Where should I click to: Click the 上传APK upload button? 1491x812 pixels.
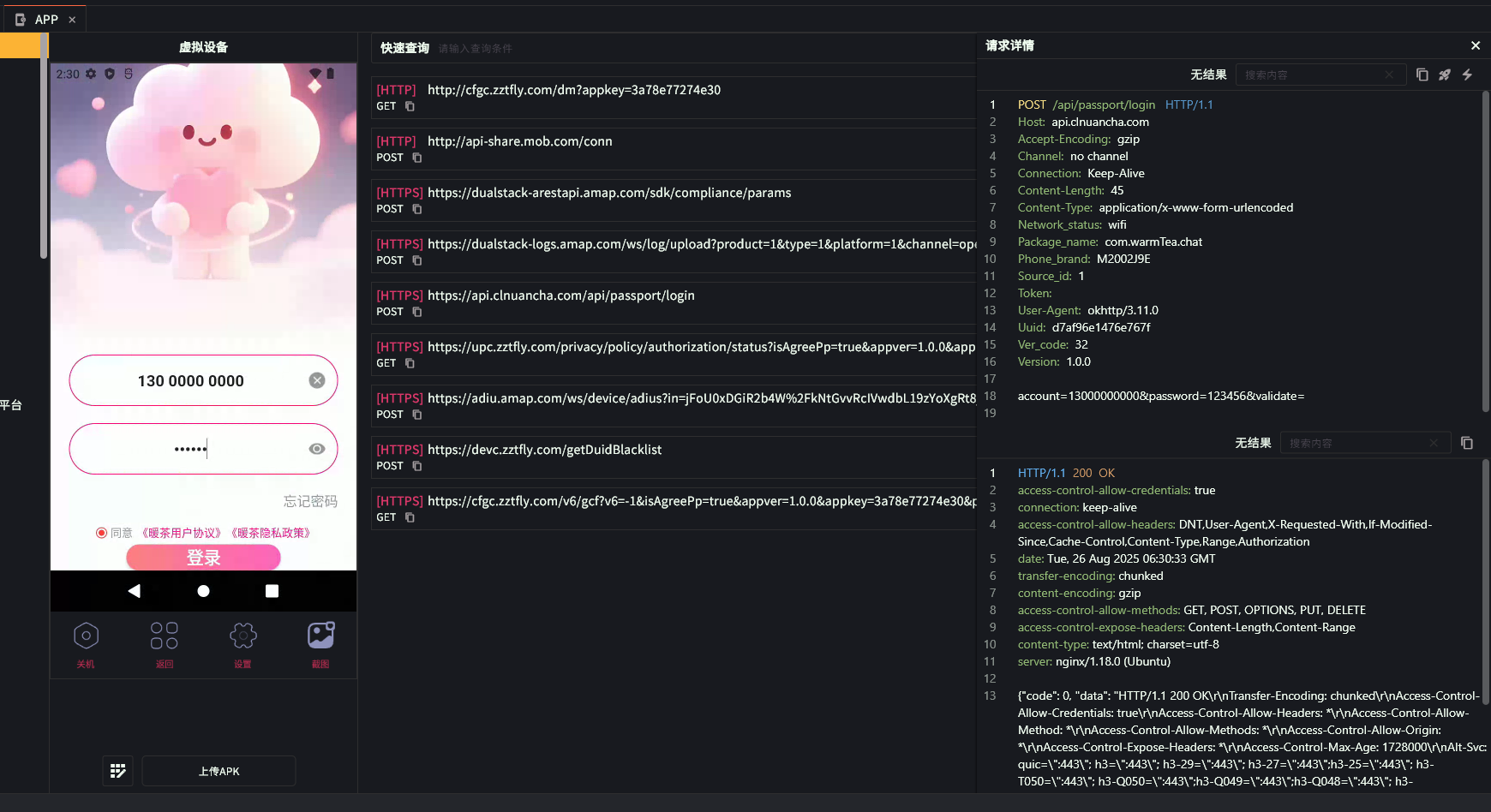click(219, 771)
